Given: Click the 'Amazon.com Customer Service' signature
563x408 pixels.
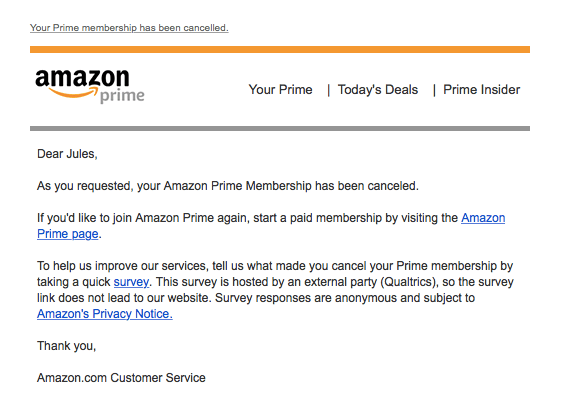Looking at the screenshot, I should 121,378.
